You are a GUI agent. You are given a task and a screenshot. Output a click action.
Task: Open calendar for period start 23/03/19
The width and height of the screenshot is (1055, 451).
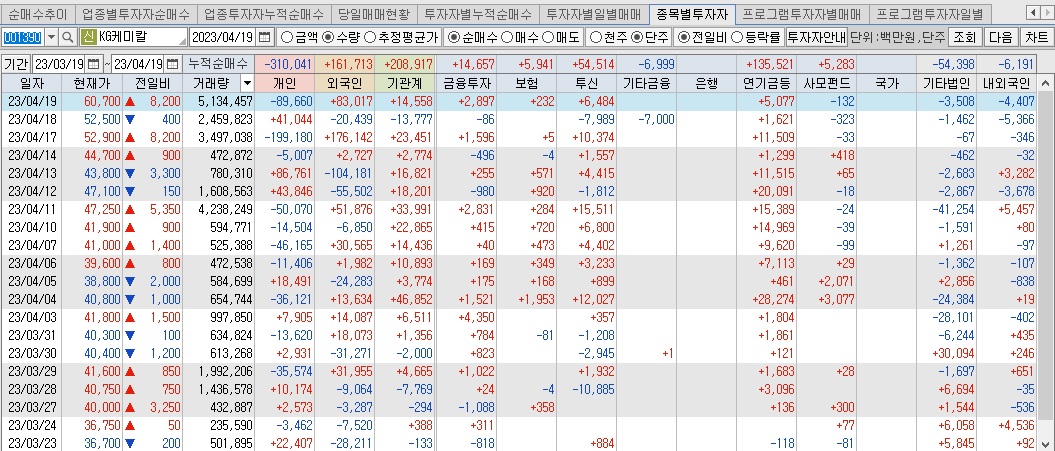click(x=93, y=65)
